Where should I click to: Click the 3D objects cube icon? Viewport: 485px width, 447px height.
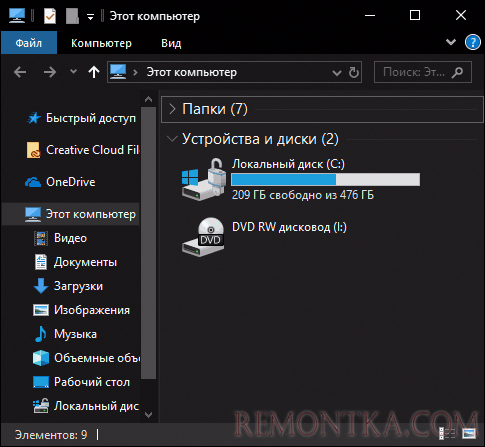tap(41, 358)
